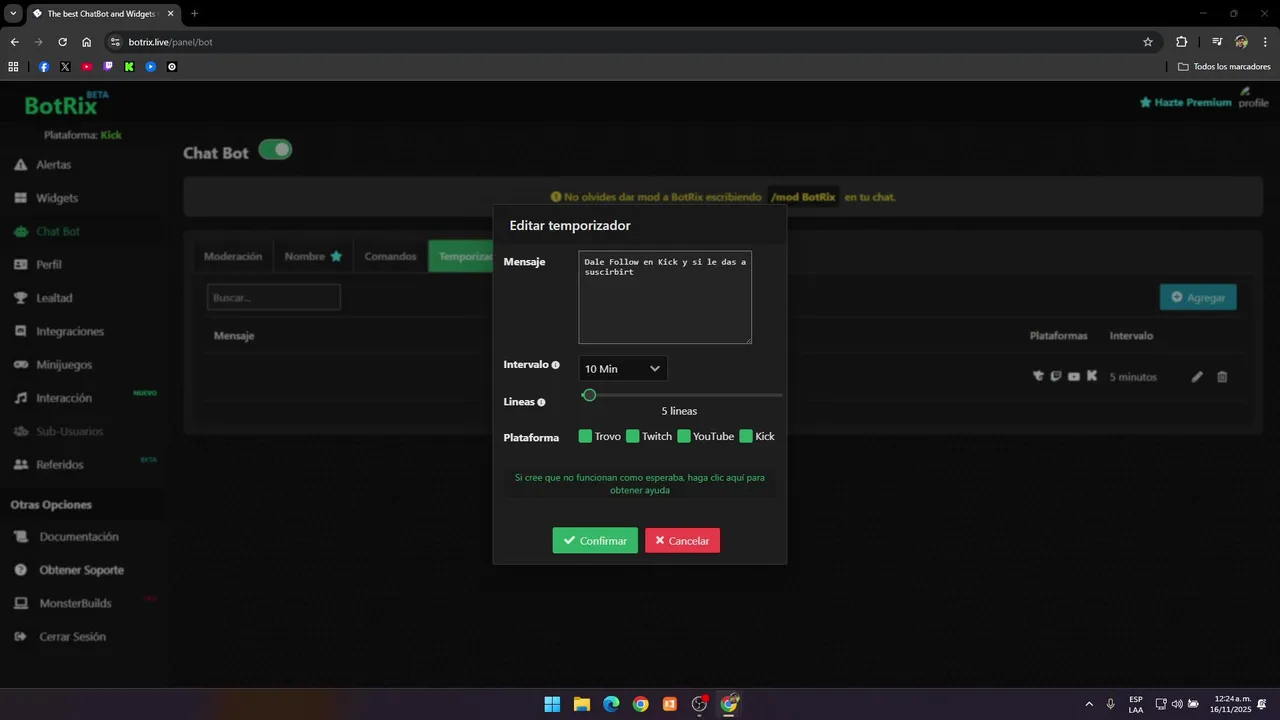Open Documentación link in sidebar
The width and height of the screenshot is (1280, 720).
79,537
